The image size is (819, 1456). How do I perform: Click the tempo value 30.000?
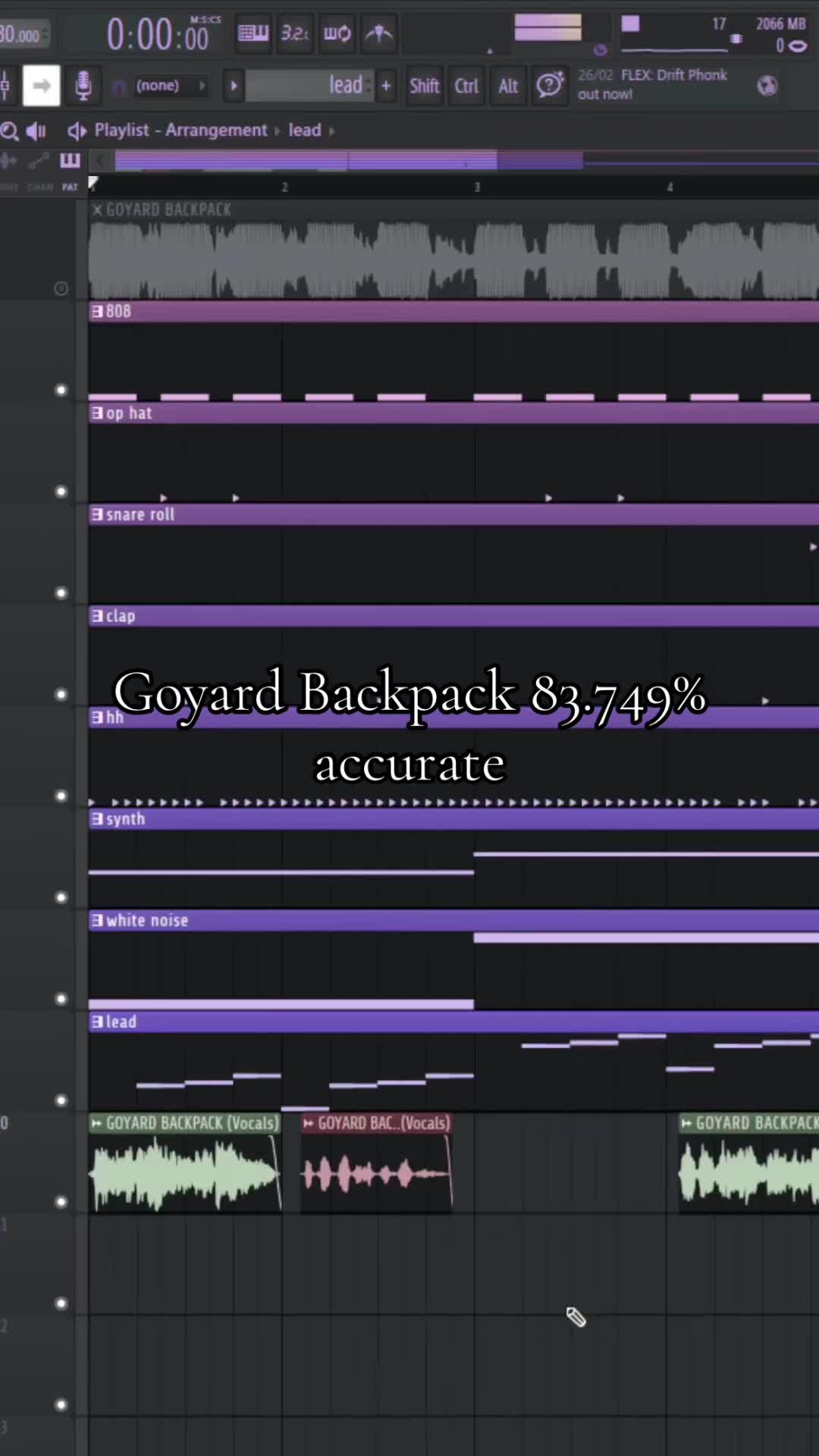click(x=21, y=34)
